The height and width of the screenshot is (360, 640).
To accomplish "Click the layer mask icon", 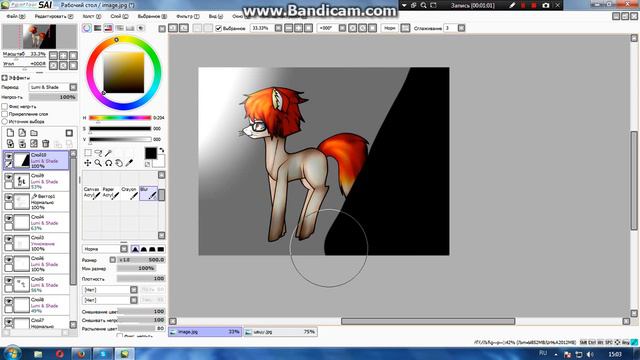I will point(69,133).
